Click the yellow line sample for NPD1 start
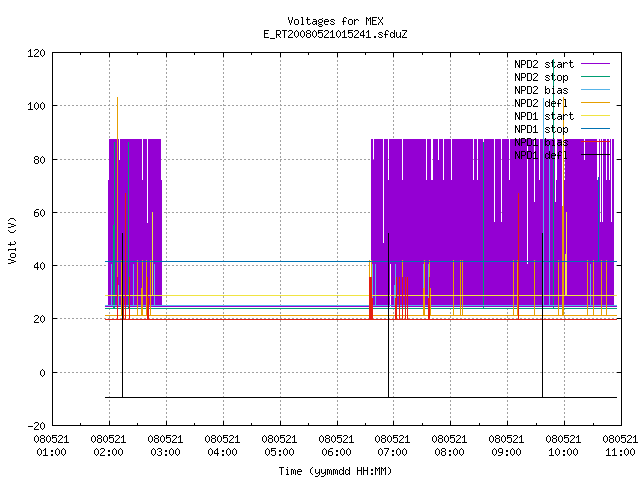This screenshot has height=480, width=640. coord(596,116)
